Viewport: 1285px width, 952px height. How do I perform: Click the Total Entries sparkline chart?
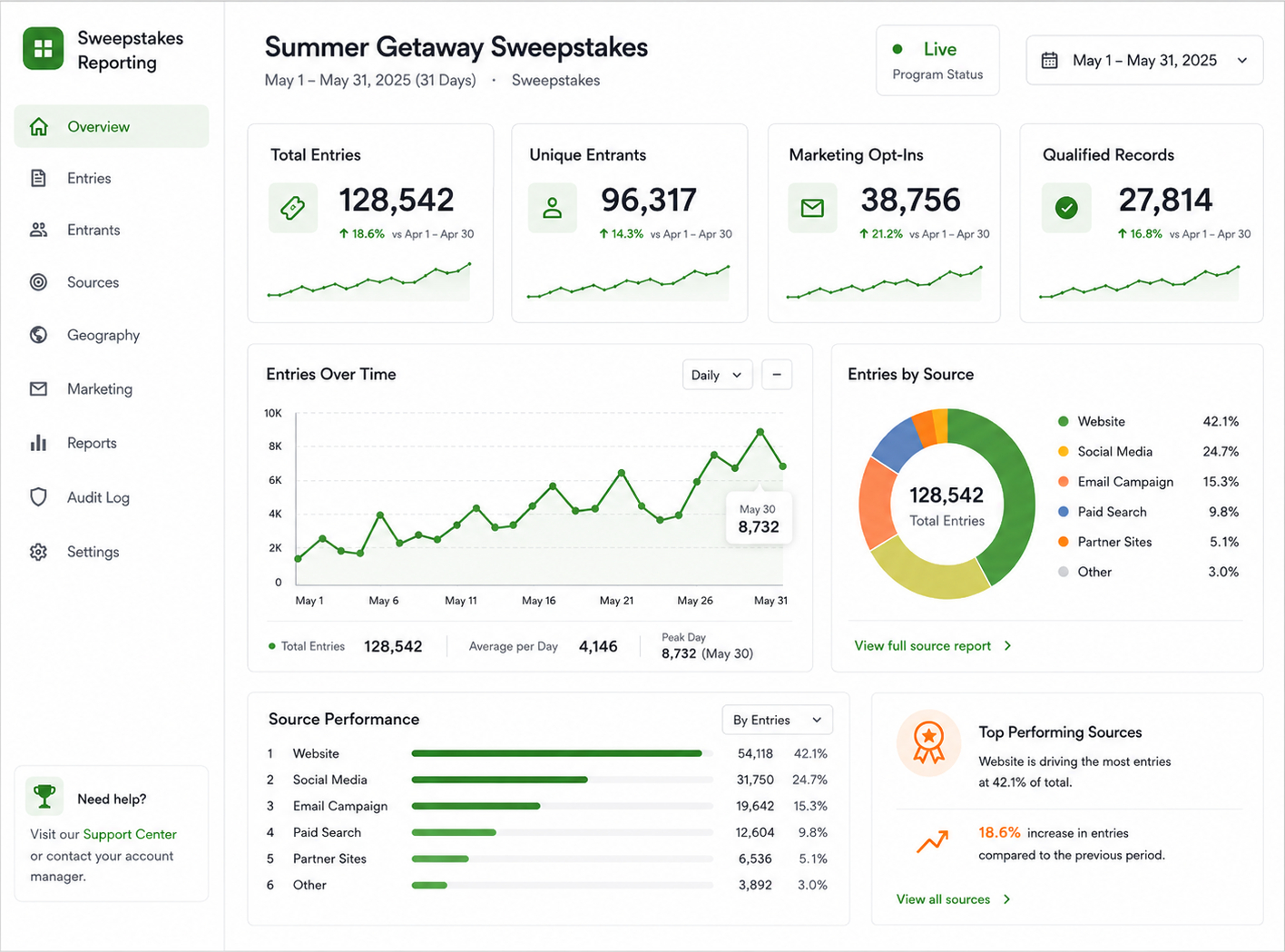click(x=369, y=281)
